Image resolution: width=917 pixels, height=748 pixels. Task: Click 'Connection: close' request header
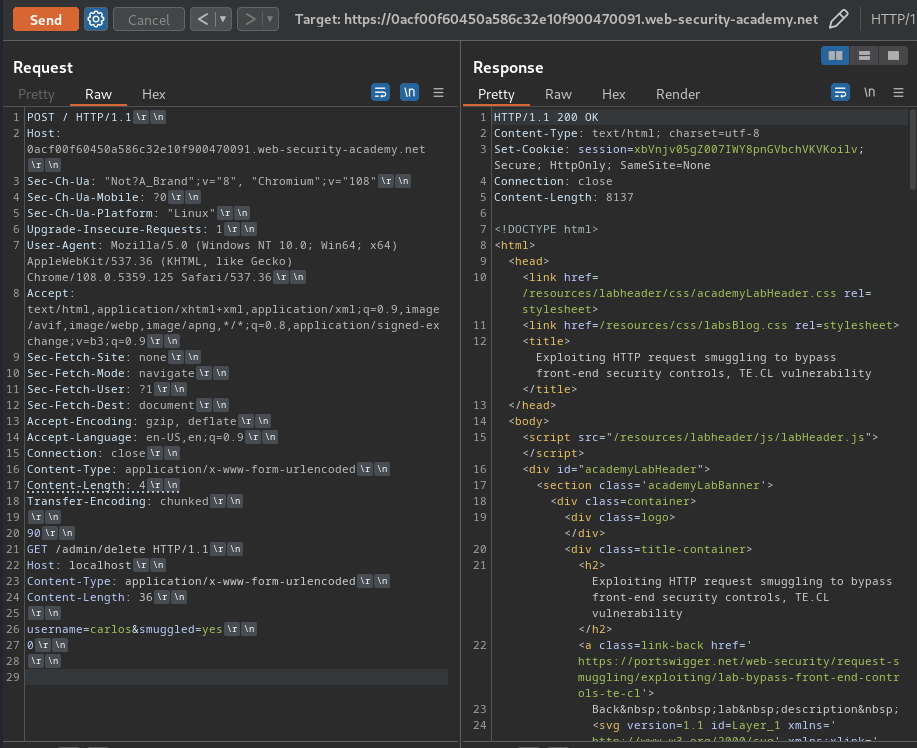(86, 453)
